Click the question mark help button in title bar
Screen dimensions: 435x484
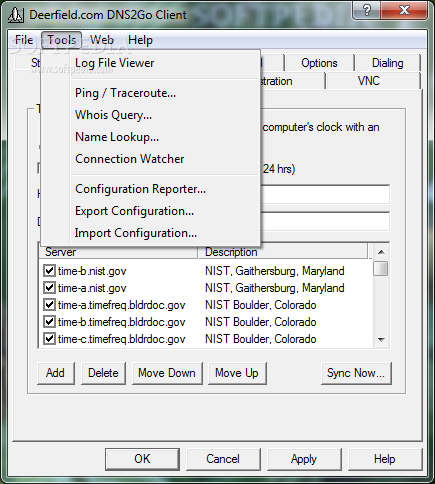click(367, 10)
